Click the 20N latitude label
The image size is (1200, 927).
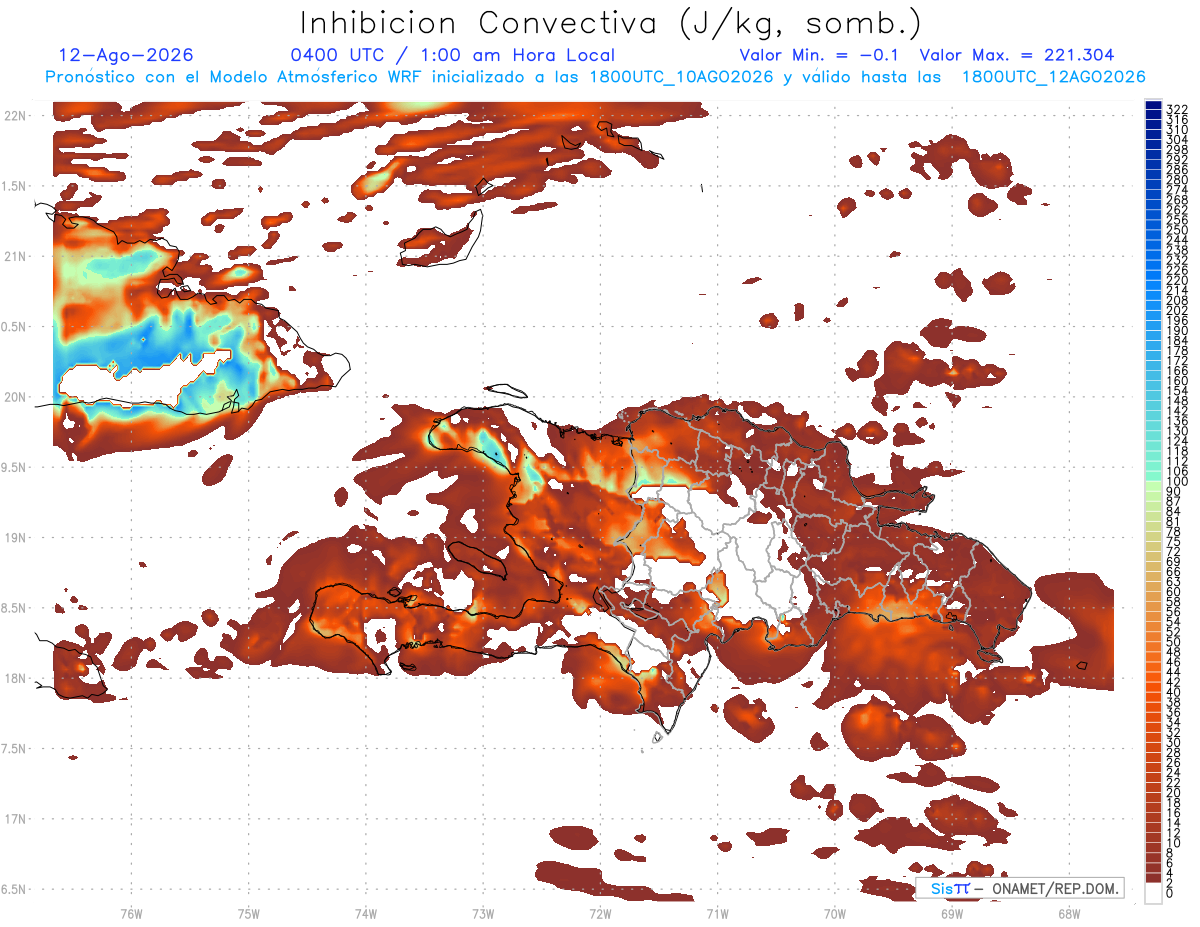14,397
